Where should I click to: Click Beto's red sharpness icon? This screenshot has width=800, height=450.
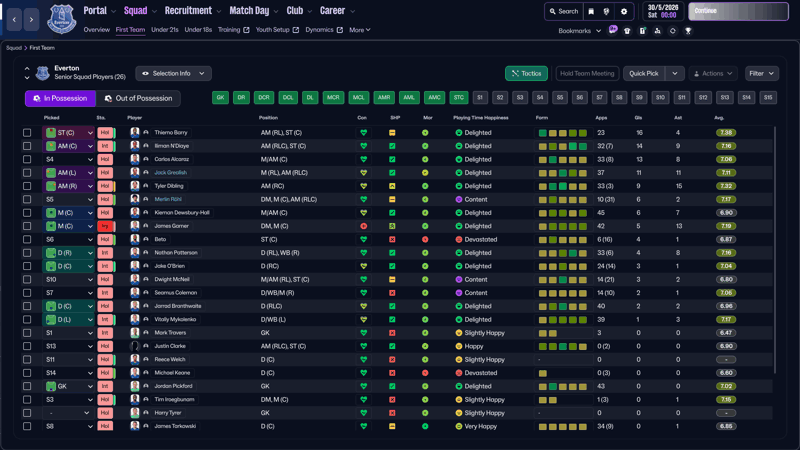point(392,239)
